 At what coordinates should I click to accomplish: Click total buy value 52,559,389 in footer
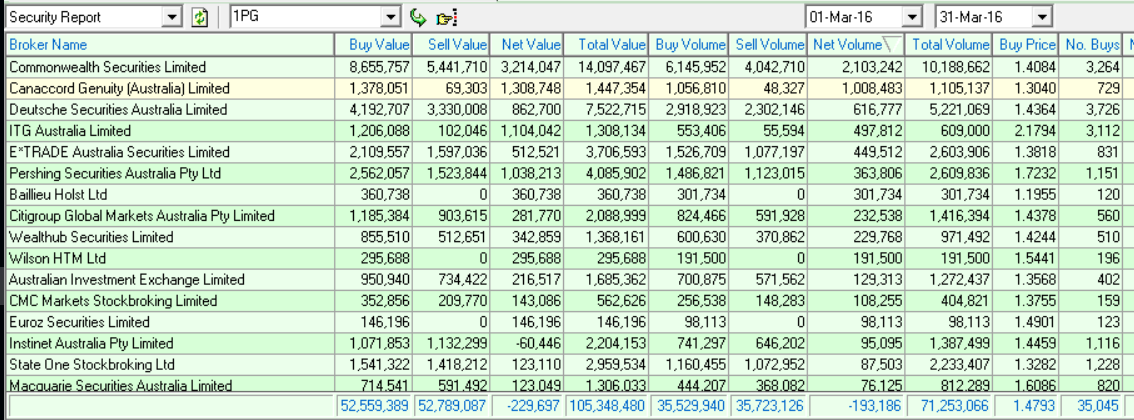tap(375, 406)
